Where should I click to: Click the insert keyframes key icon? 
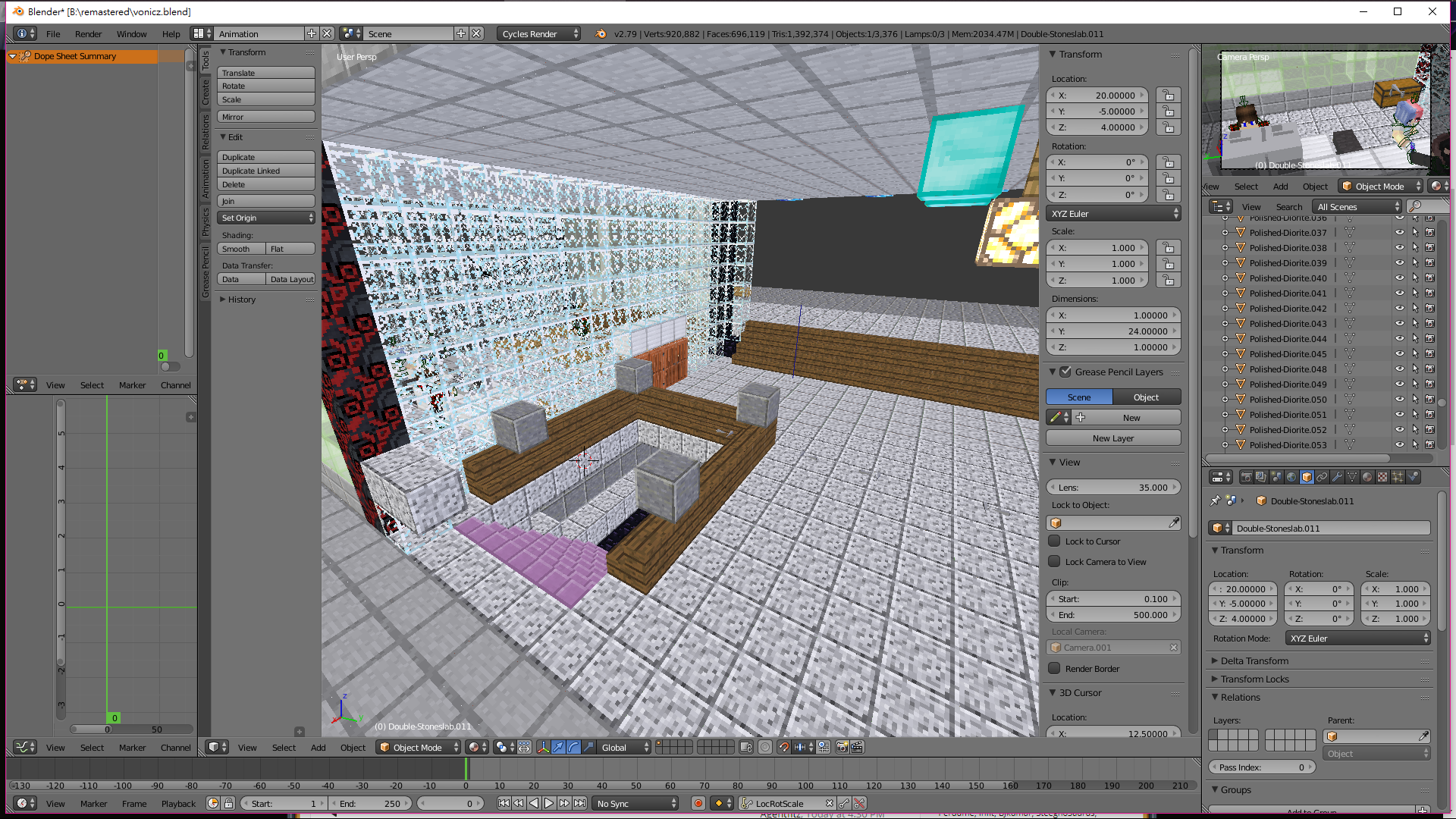tap(844, 803)
